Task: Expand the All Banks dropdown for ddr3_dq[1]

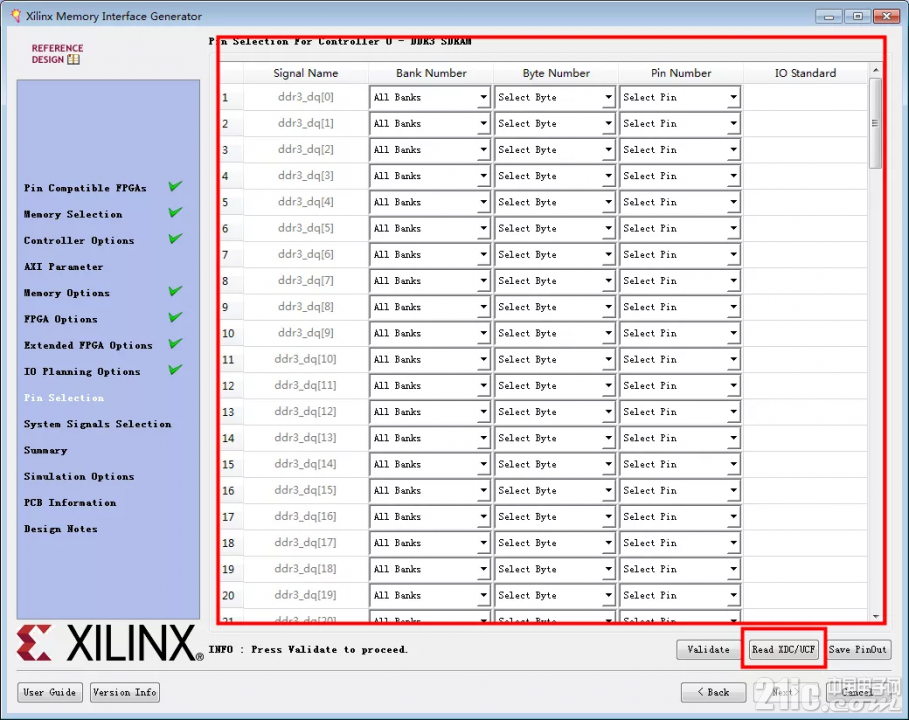Action: (430, 123)
